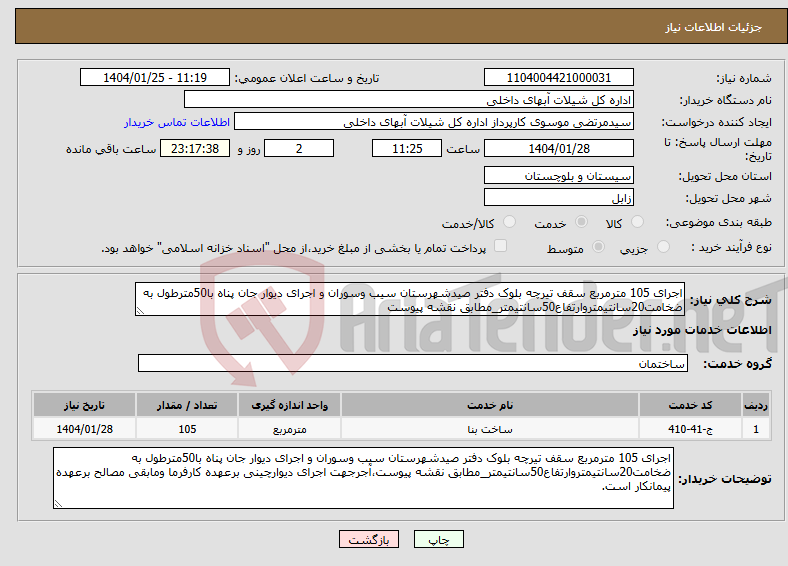Click the days remaining field showing 2
The width and height of the screenshot is (788, 566).
299,148
